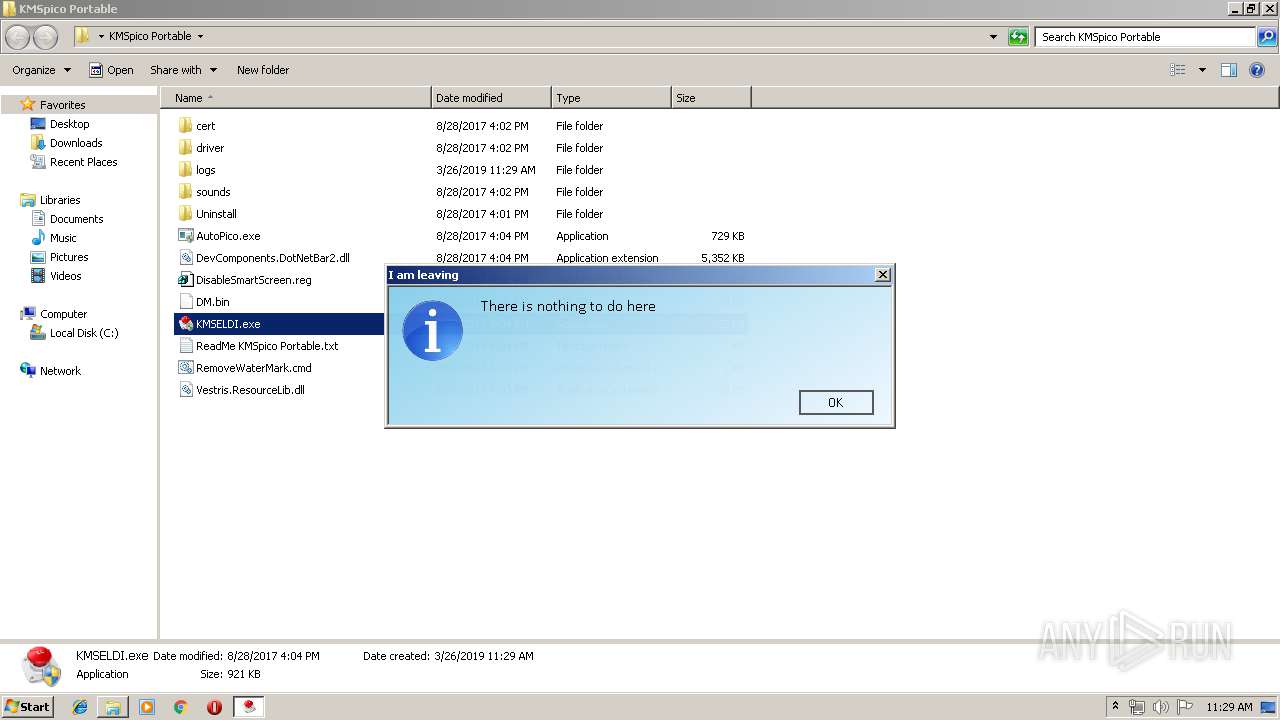Select the driver folder icon
Image resolution: width=1280 pixels, height=720 pixels.
pos(185,148)
